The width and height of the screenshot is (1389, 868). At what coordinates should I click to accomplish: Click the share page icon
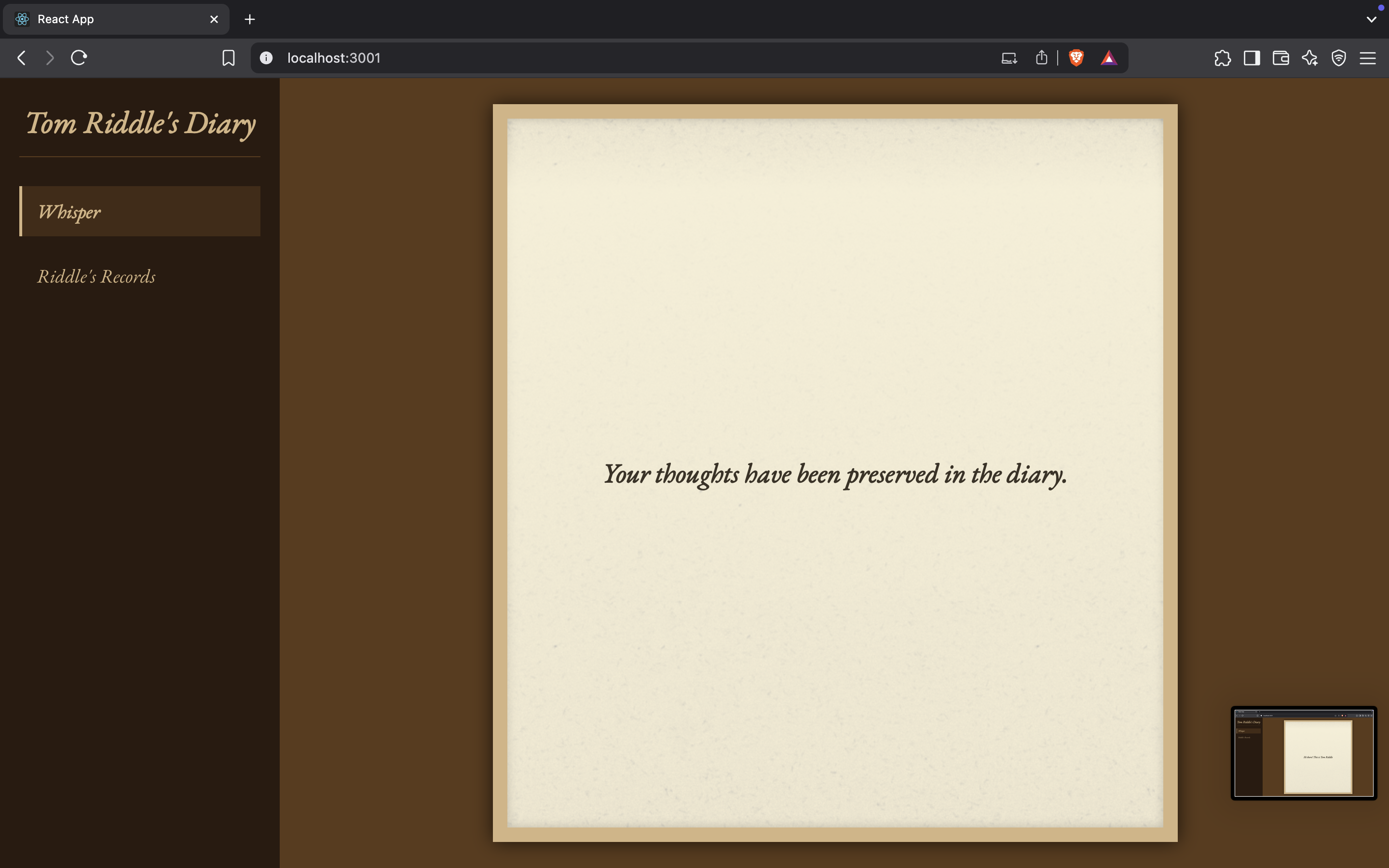point(1042,58)
